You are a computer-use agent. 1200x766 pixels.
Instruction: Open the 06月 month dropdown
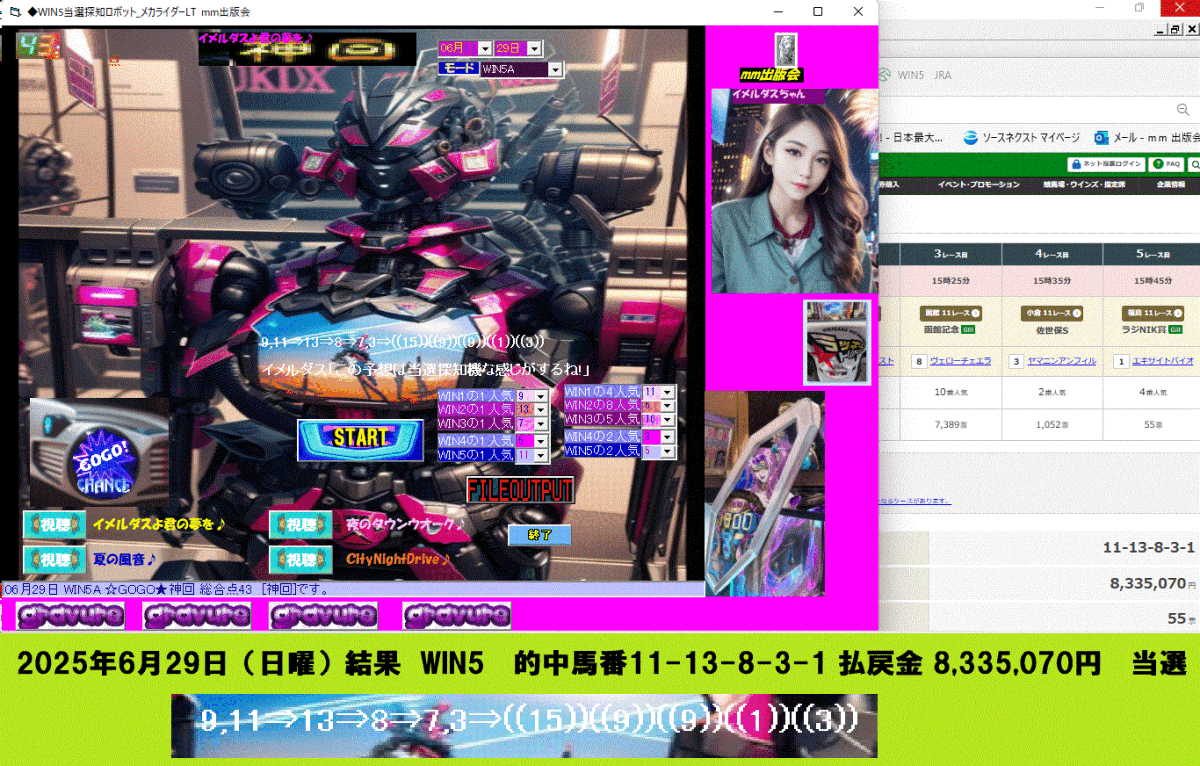[486, 47]
